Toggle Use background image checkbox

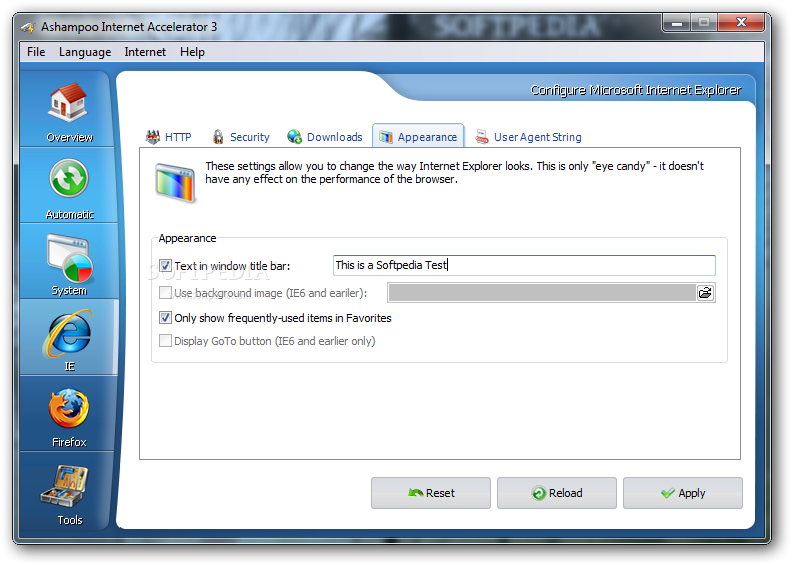[165, 293]
